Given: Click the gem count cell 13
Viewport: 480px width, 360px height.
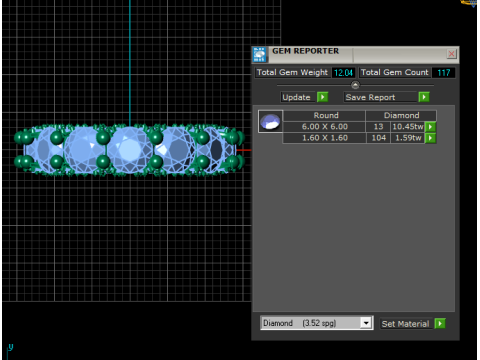Looking at the screenshot, I should point(378,127).
